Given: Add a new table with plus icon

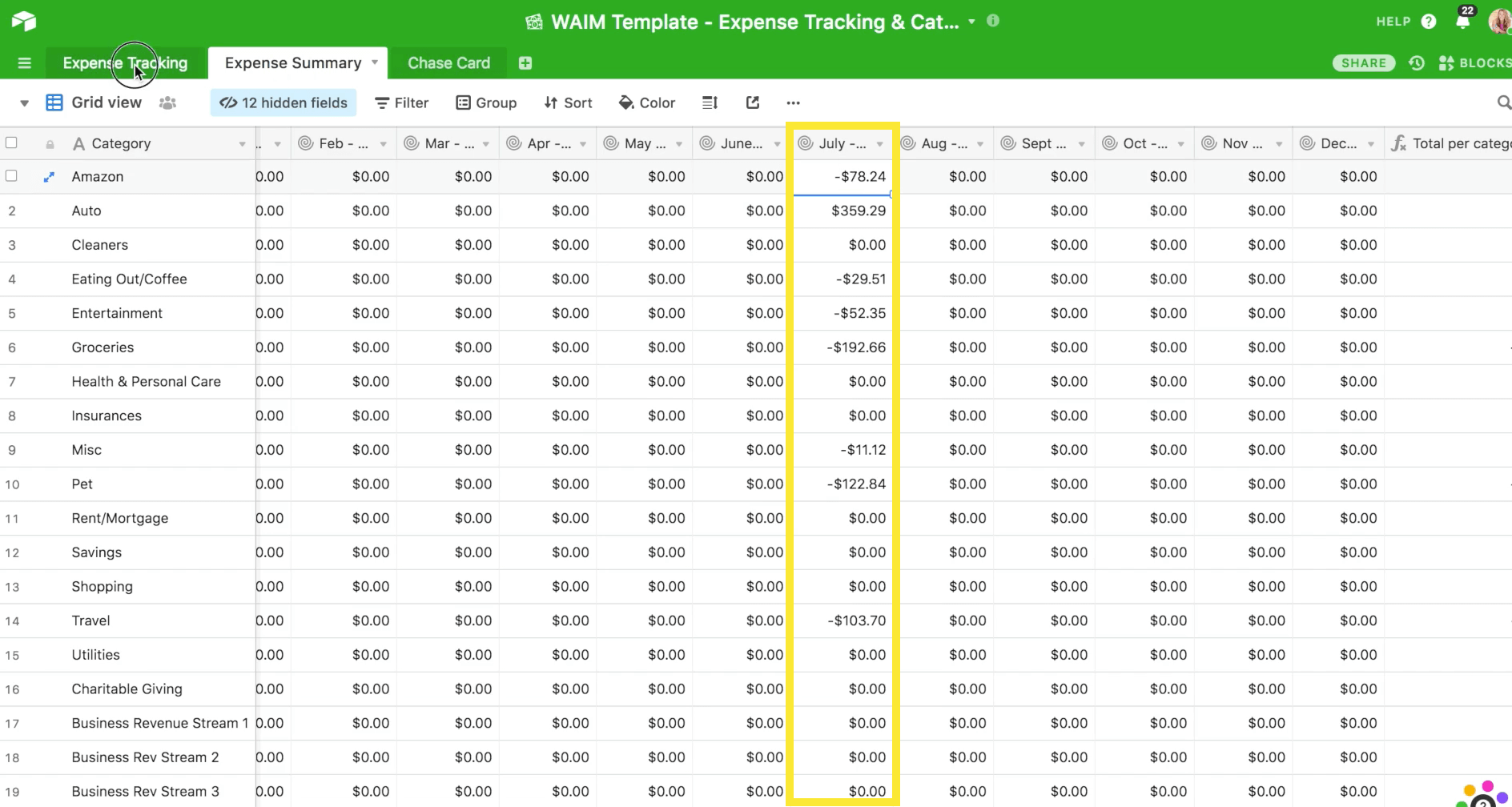Looking at the screenshot, I should 525,63.
